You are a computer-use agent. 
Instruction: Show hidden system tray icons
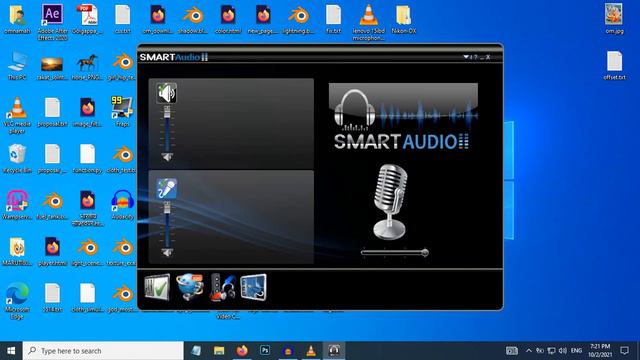(529, 351)
